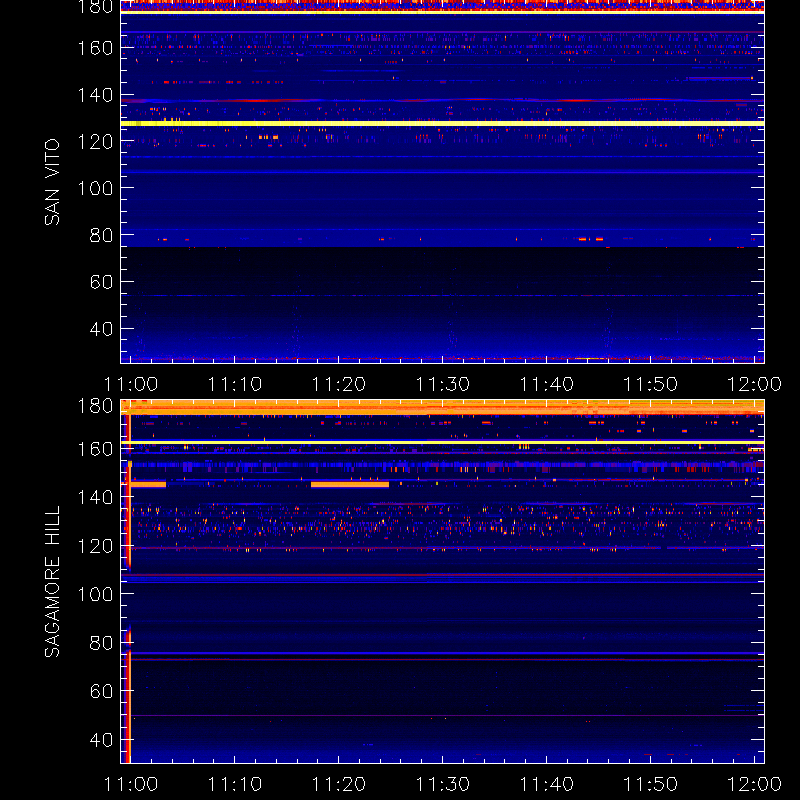Click 11:40 time label under SAN VITO plot
800x800 pixels.
tap(546, 384)
